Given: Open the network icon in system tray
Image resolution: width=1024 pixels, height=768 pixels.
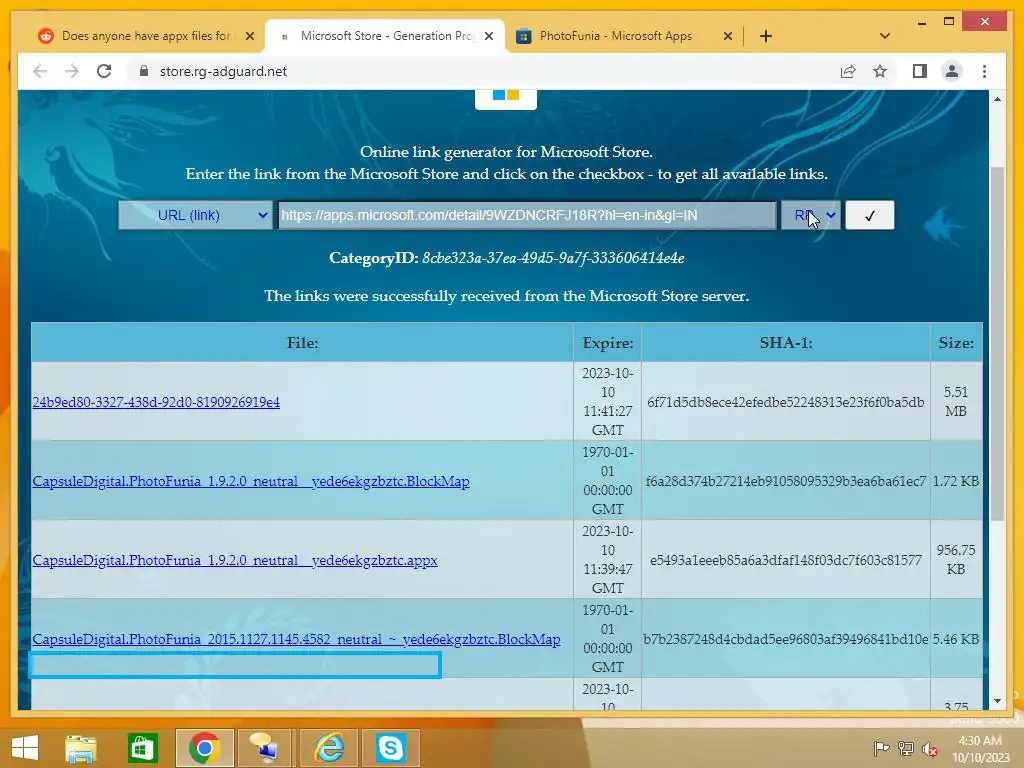Looking at the screenshot, I should 906,748.
